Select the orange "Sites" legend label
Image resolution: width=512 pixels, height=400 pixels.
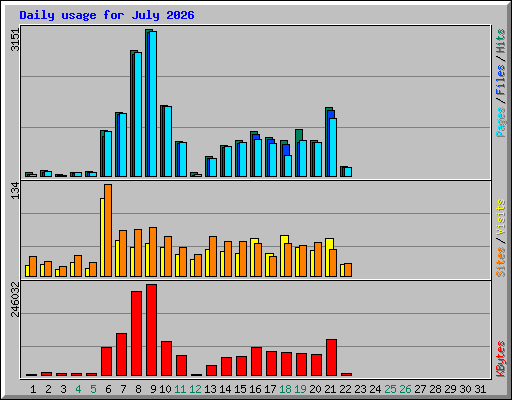500,262
